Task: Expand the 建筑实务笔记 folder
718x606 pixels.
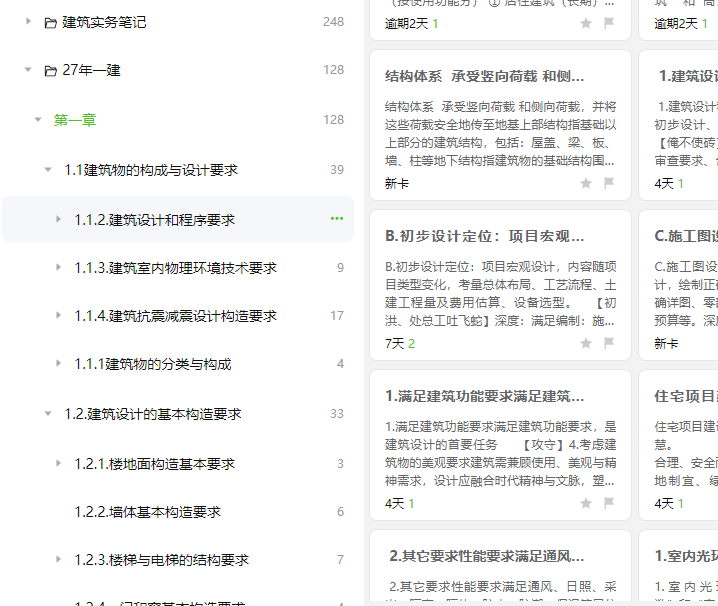Action: (x=28, y=21)
